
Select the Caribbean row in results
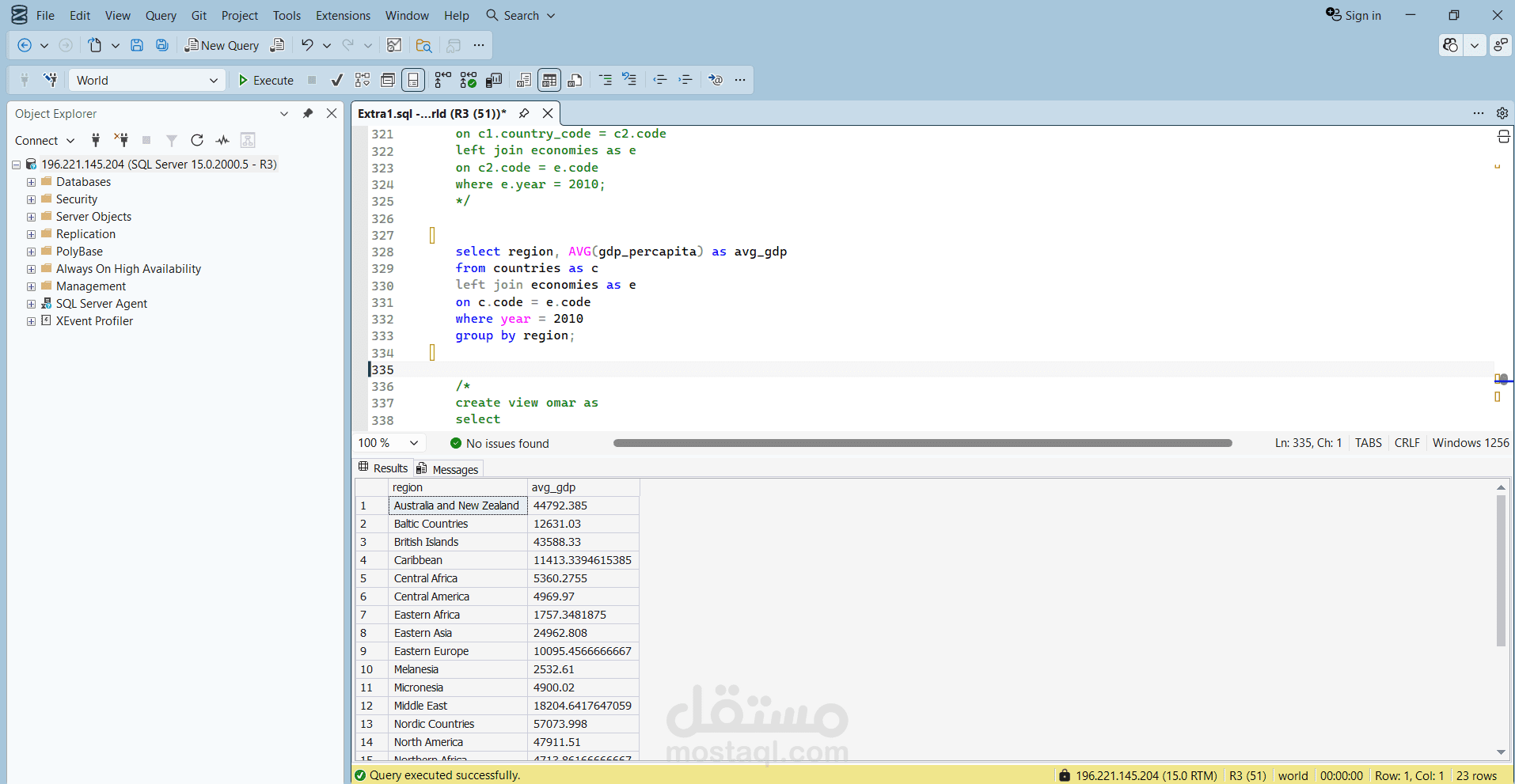pos(418,559)
